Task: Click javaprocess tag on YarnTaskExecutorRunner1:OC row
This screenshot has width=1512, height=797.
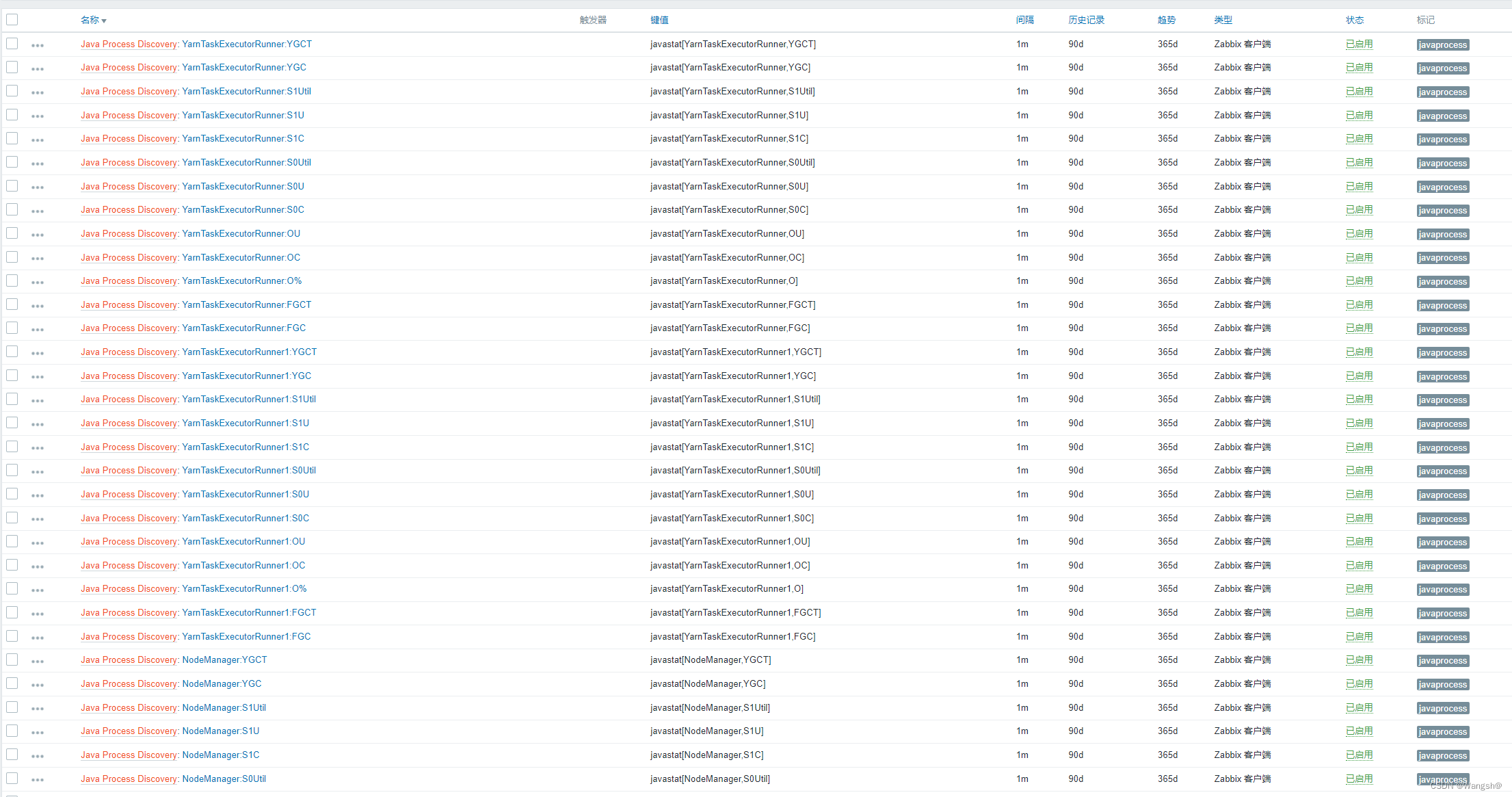Action: (1442, 566)
